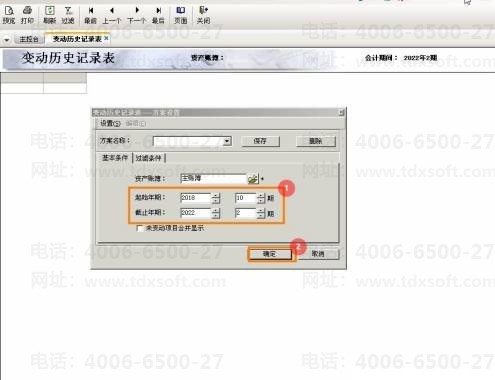Click the 确定 confirm button
This screenshot has height=380, width=495.
tap(269, 254)
